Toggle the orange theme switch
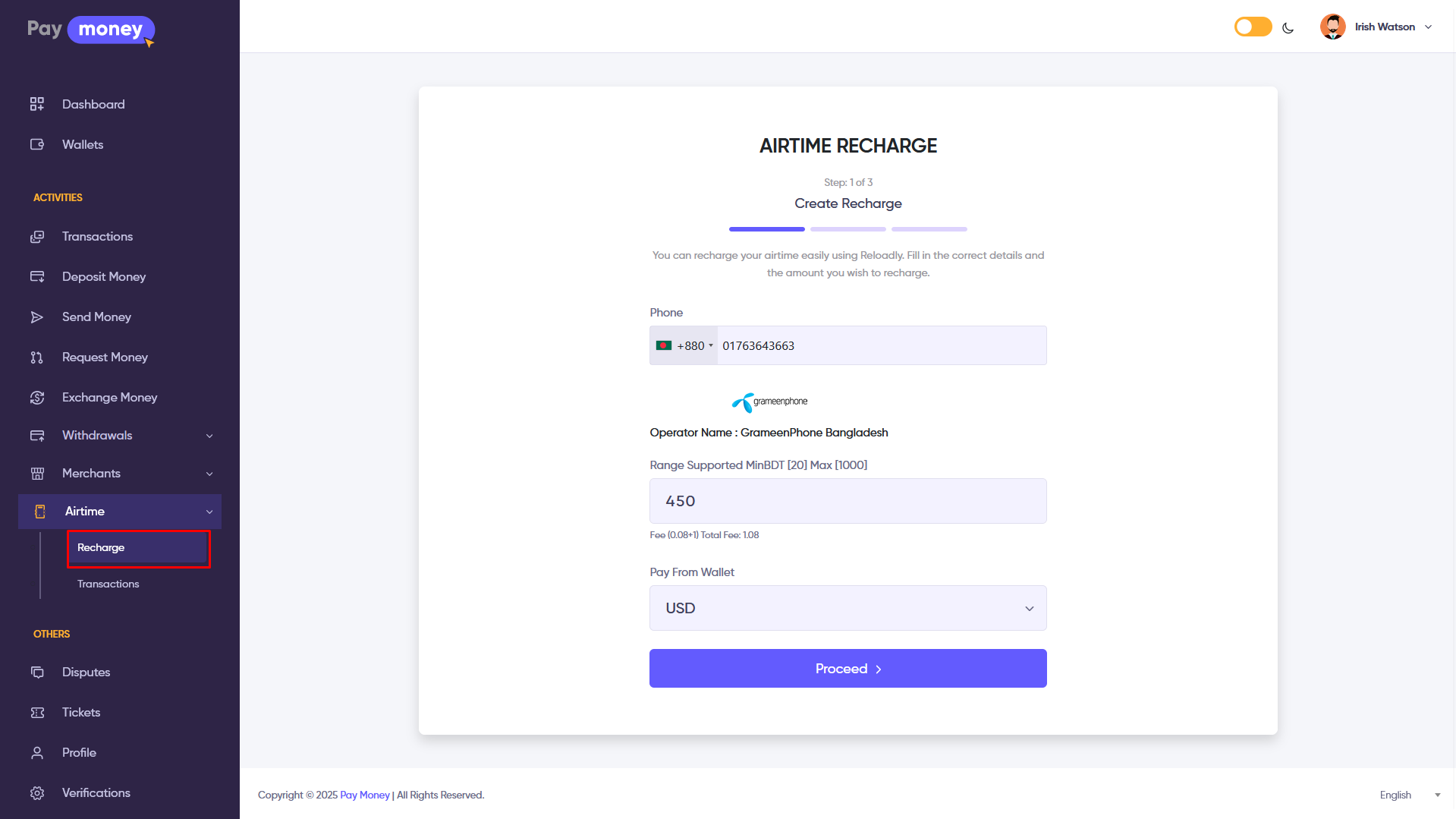Image resolution: width=1456 pixels, height=819 pixels. pos(1253,27)
